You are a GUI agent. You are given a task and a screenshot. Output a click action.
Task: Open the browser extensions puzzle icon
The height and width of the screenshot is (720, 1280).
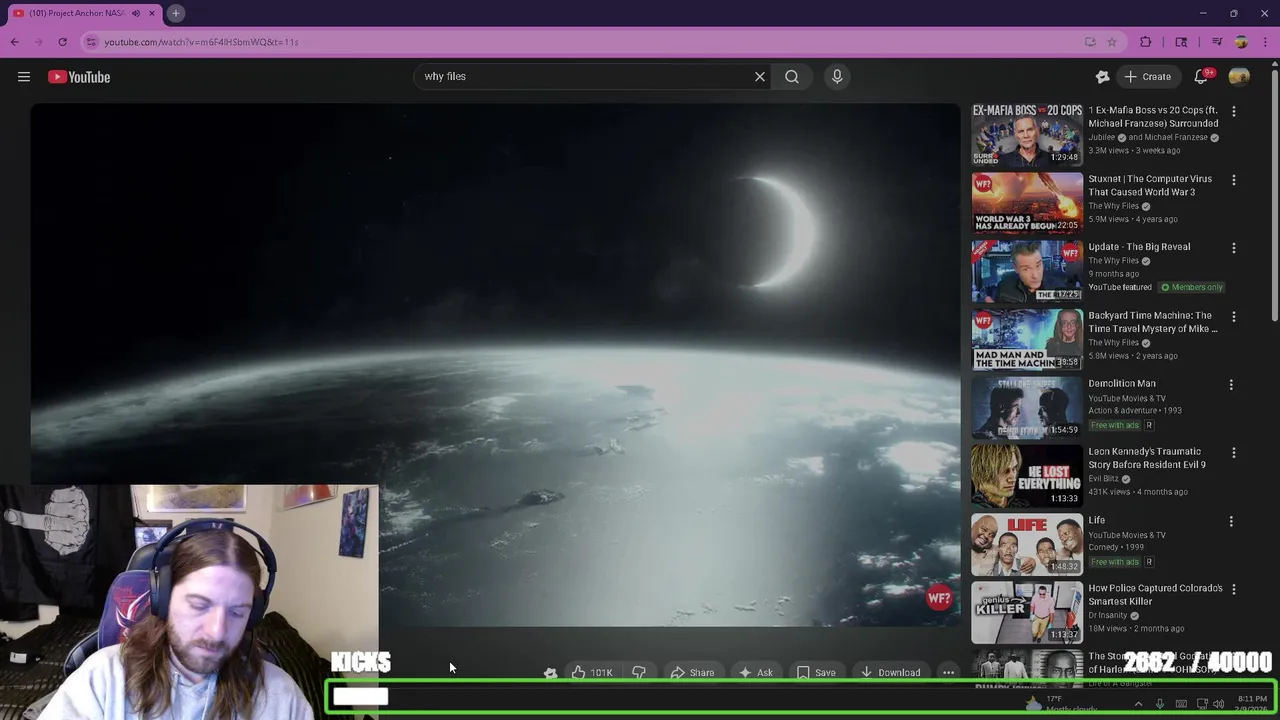pos(1146,42)
